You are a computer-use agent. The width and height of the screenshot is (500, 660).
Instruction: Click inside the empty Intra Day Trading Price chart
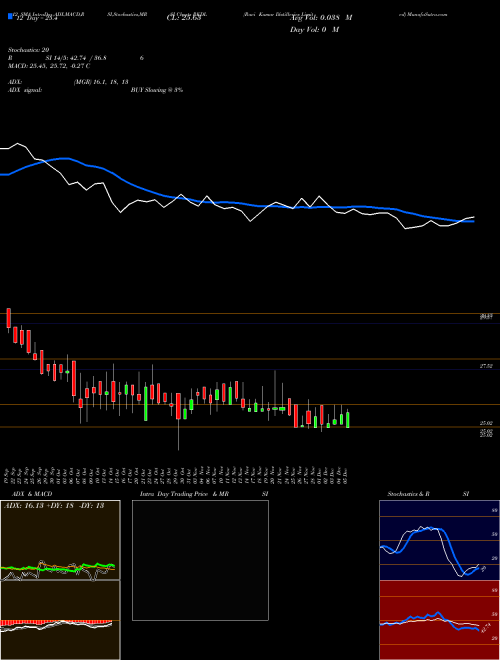click(200, 560)
